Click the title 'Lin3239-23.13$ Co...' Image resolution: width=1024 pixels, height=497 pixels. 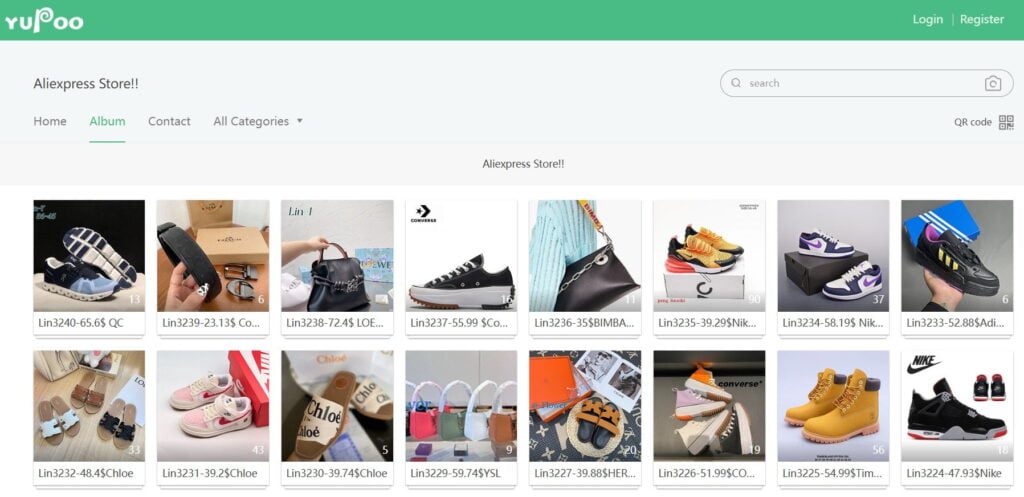pyautogui.click(x=212, y=323)
